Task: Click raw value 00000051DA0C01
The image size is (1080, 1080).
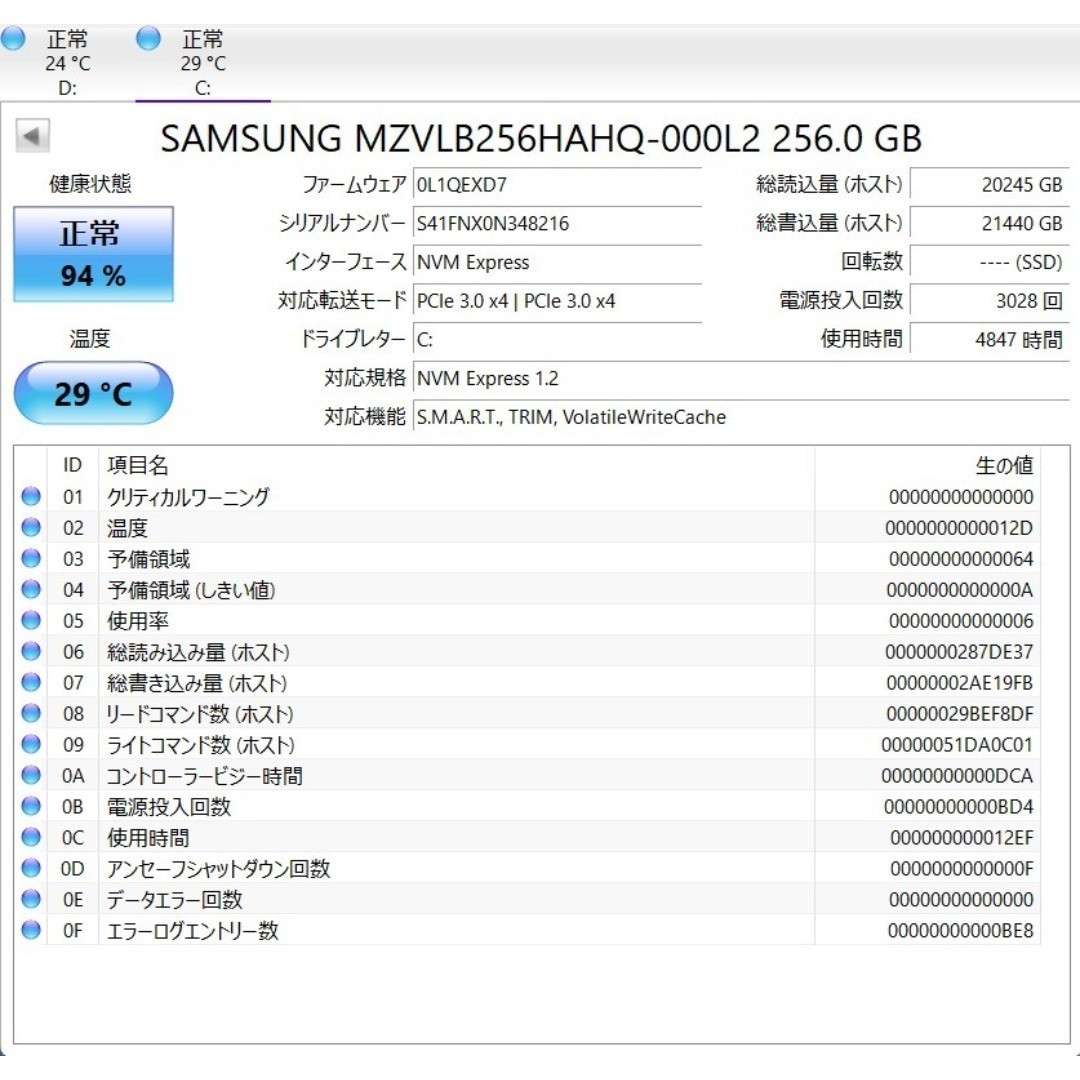Action: point(957,745)
